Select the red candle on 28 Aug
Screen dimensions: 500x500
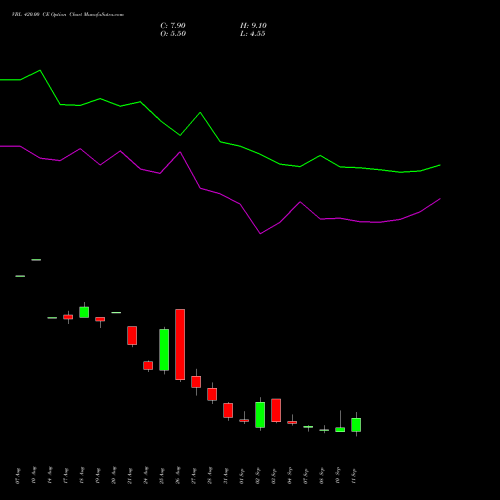click(212, 394)
